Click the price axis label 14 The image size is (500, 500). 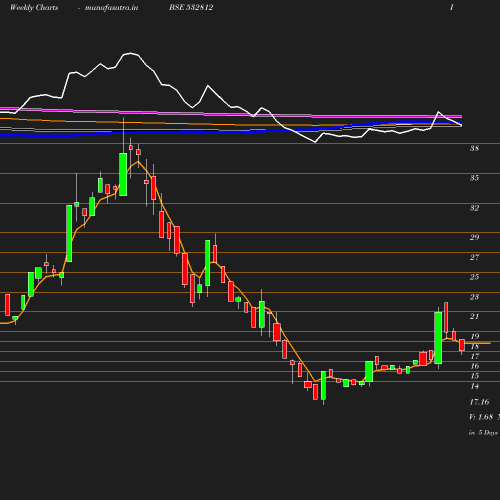tap(474, 386)
